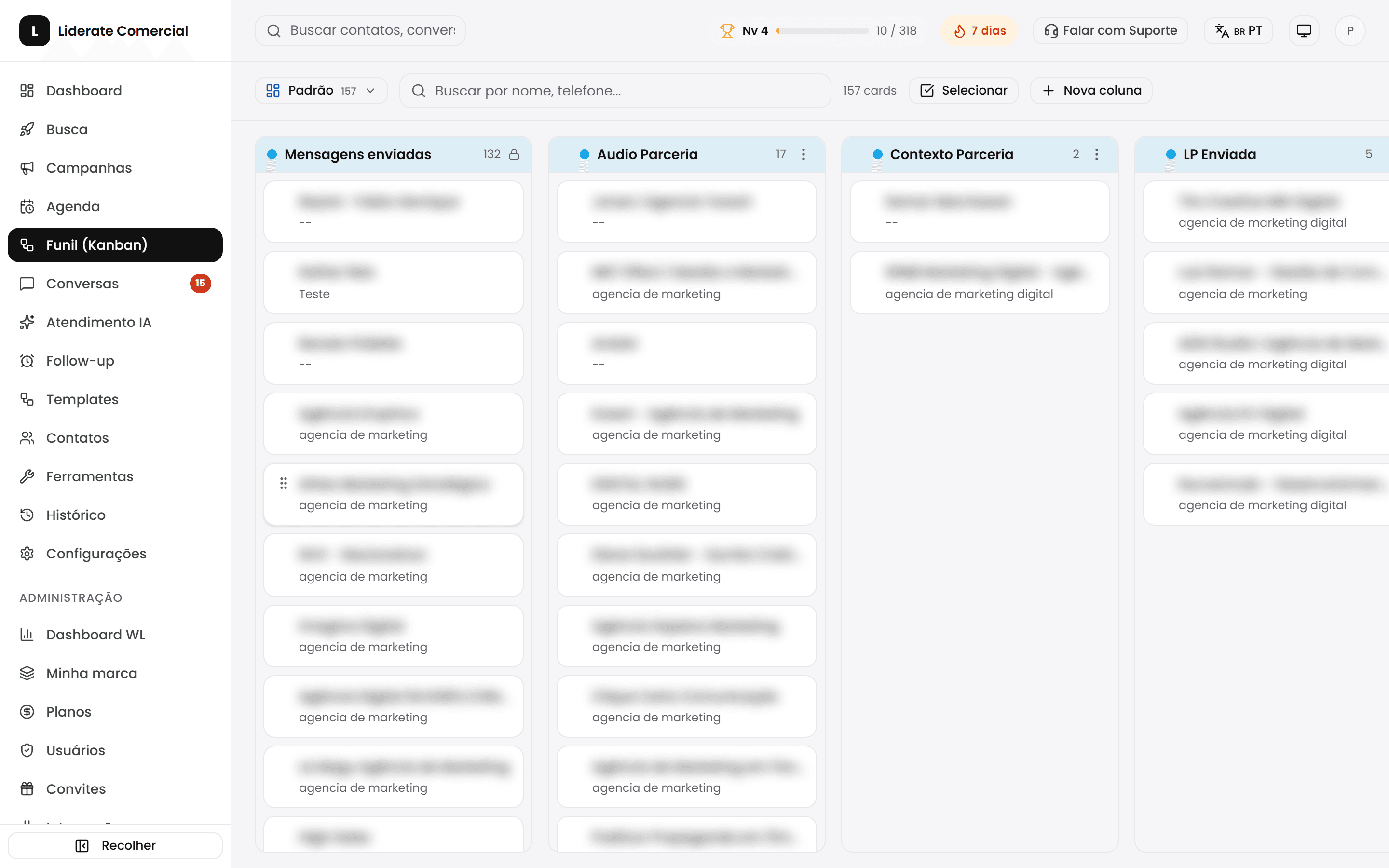Click the drag handle on the highlighted card
Image resolution: width=1389 pixels, height=868 pixels.
point(283,483)
